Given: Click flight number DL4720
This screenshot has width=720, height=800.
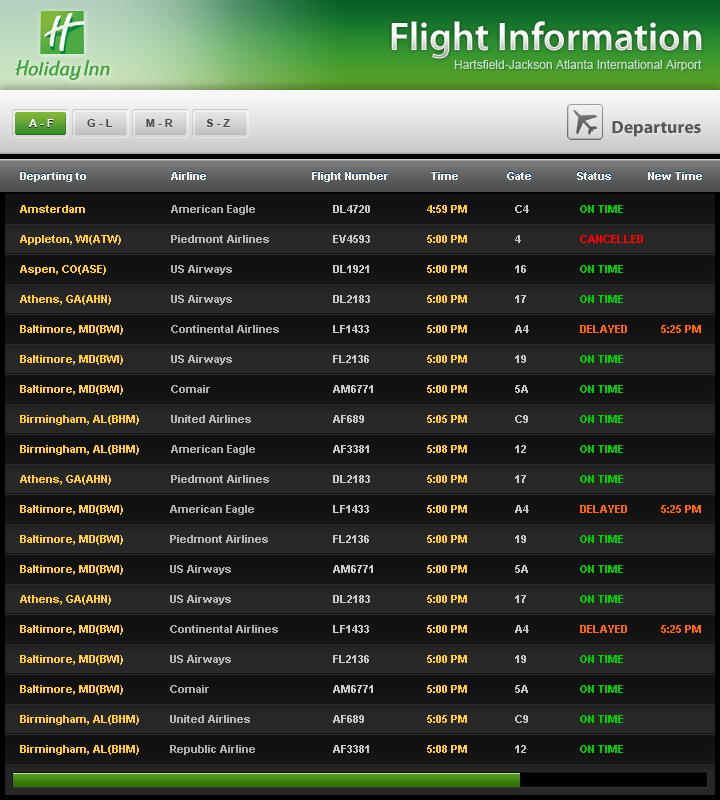Looking at the screenshot, I should coord(351,209).
